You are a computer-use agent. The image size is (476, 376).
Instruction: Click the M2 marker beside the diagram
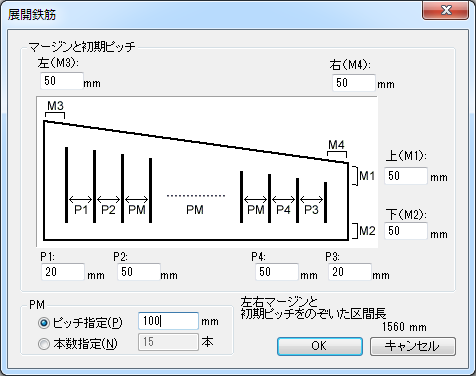pos(367,231)
